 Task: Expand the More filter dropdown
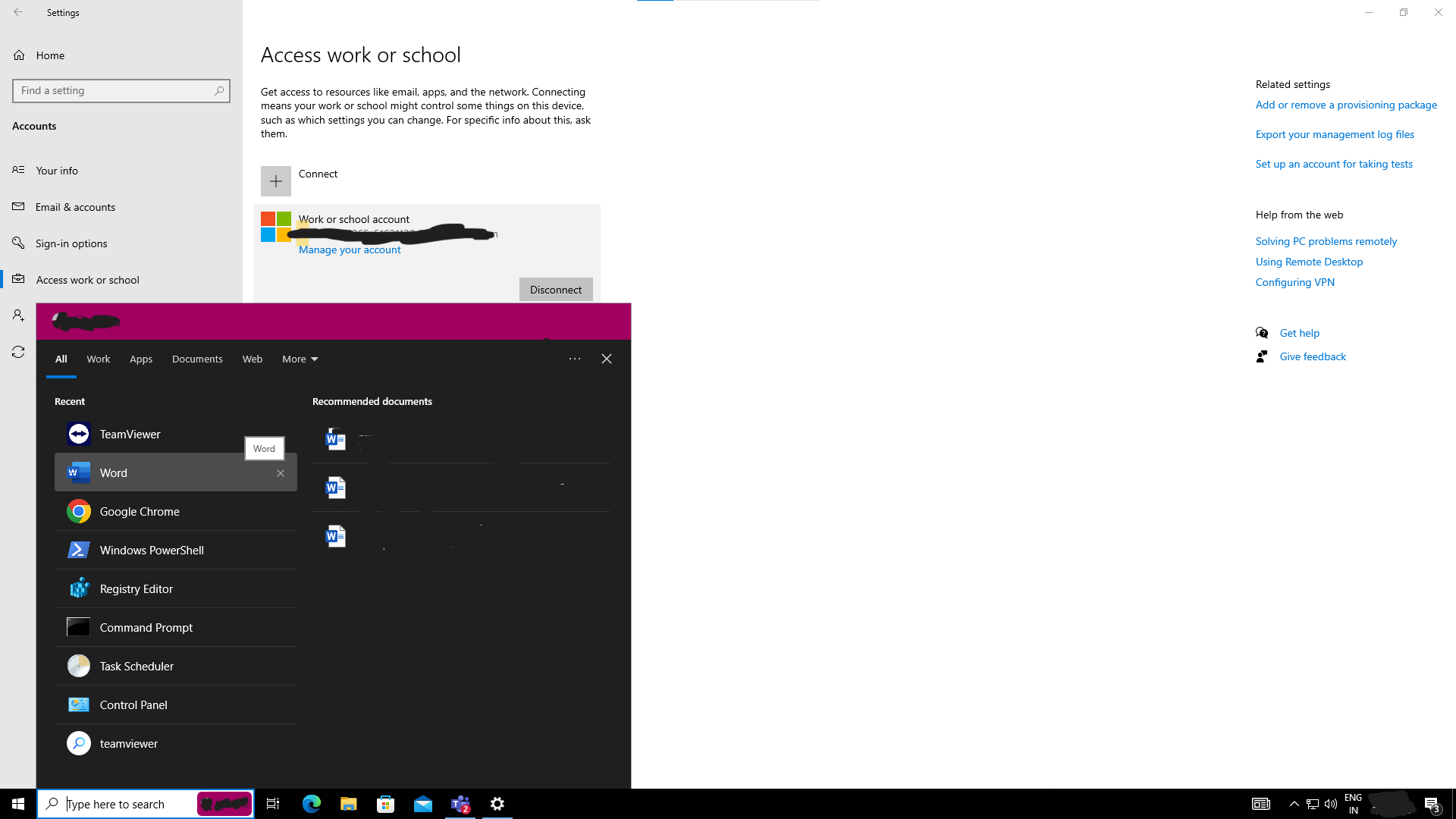(x=300, y=359)
